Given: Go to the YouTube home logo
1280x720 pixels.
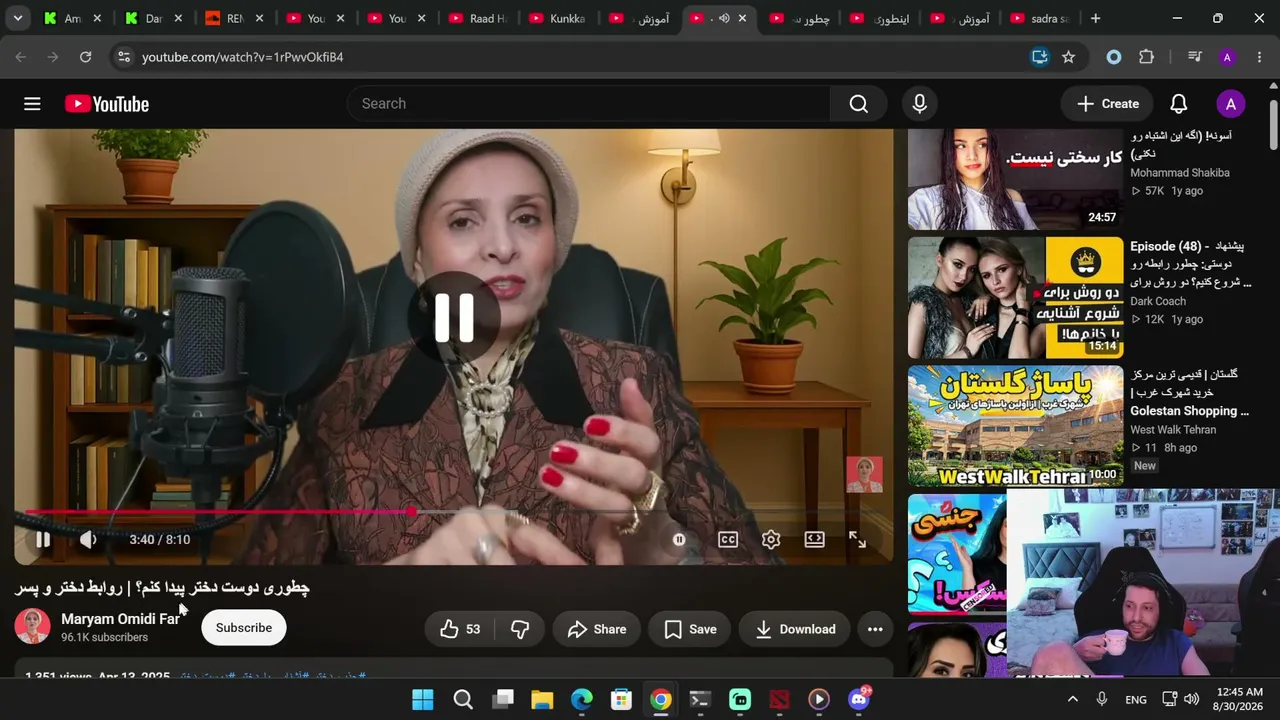Looking at the screenshot, I should pos(107,104).
